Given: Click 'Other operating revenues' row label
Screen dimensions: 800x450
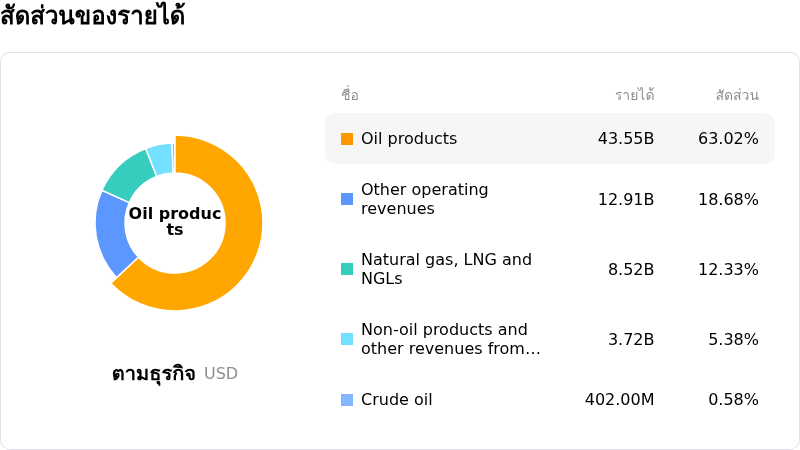Looking at the screenshot, I should click(424, 199).
